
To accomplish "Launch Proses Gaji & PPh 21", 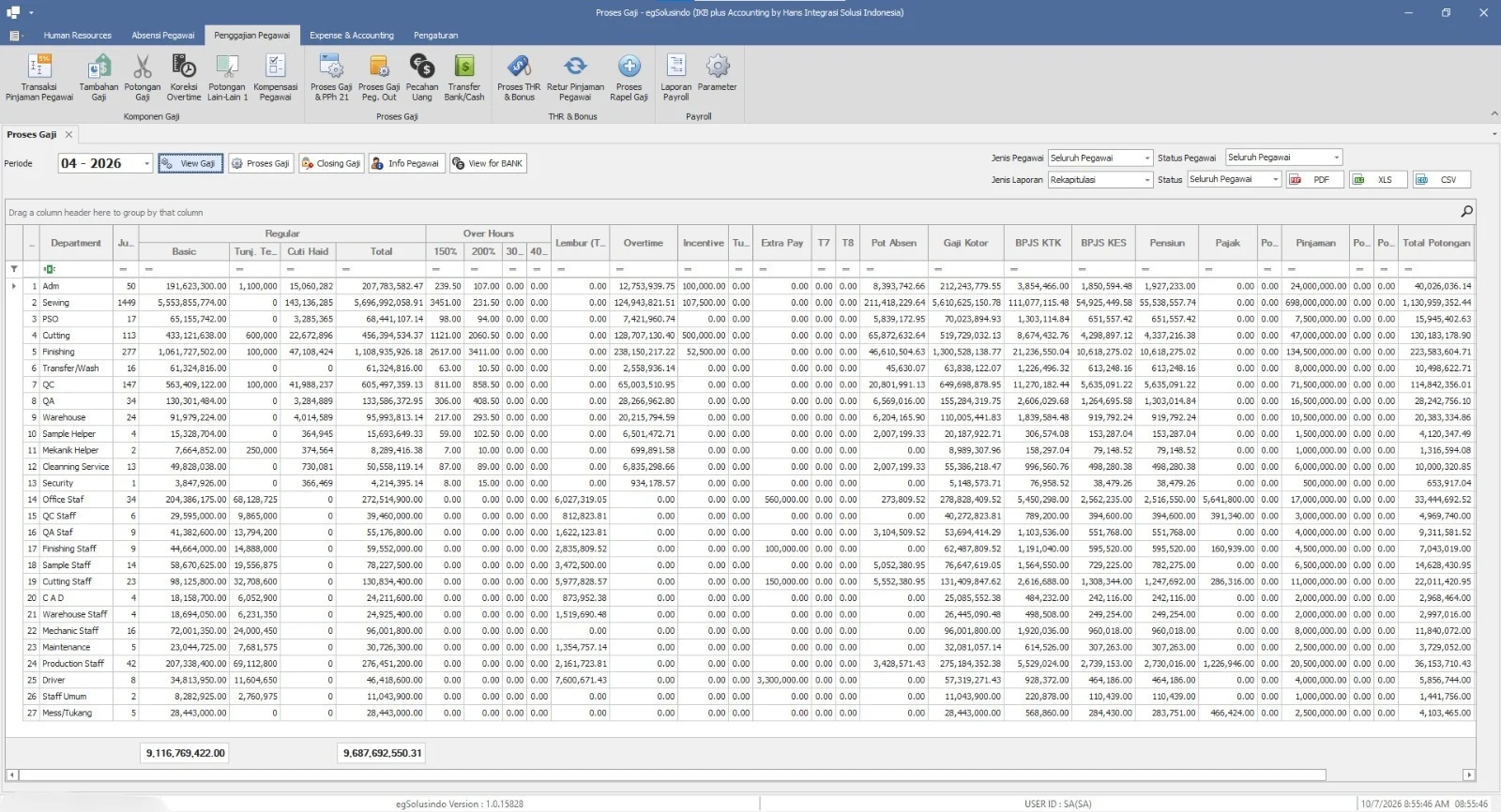I will tap(331, 78).
